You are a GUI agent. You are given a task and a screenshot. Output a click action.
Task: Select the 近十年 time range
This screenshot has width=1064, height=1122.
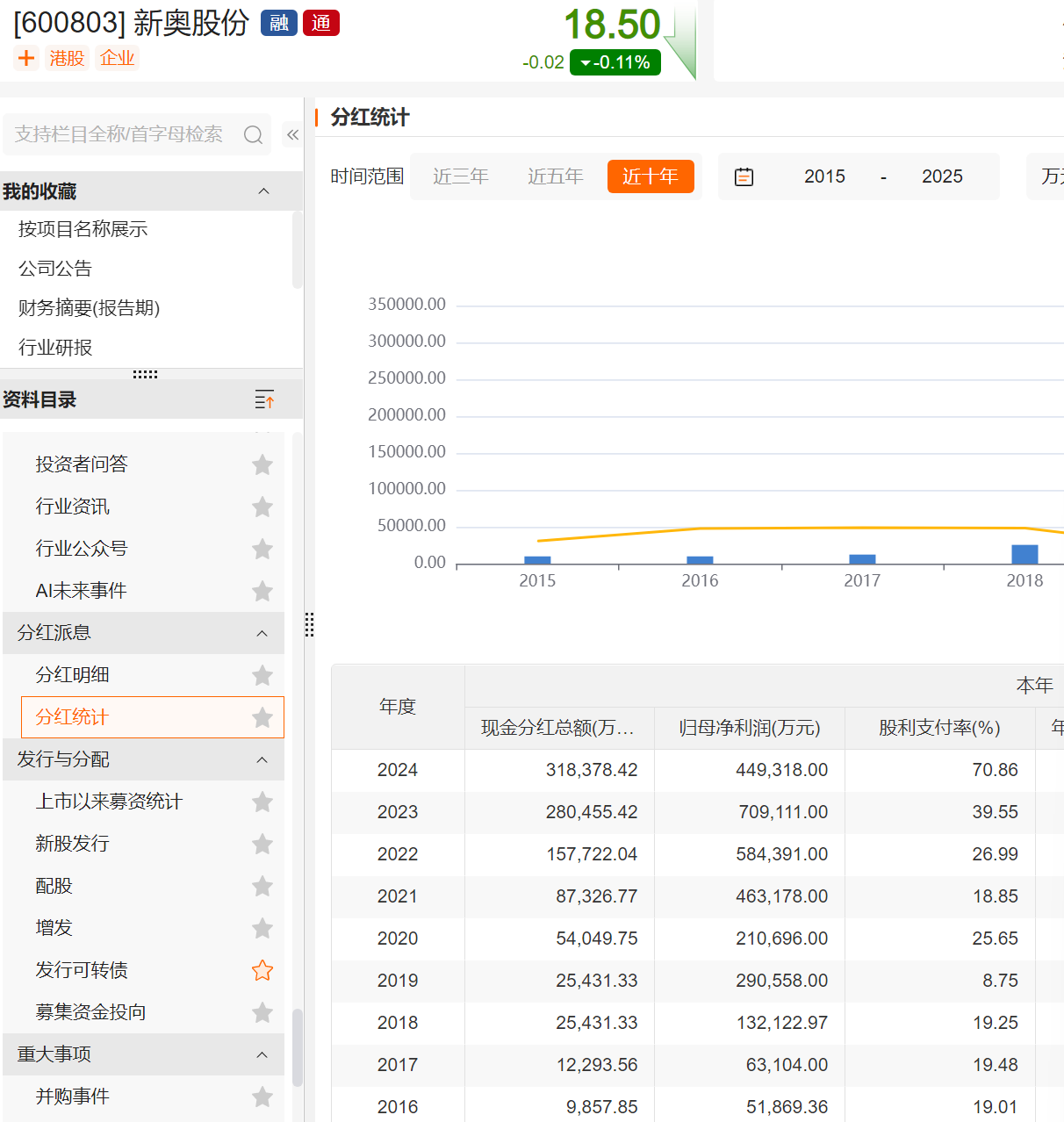[x=651, y=176]
